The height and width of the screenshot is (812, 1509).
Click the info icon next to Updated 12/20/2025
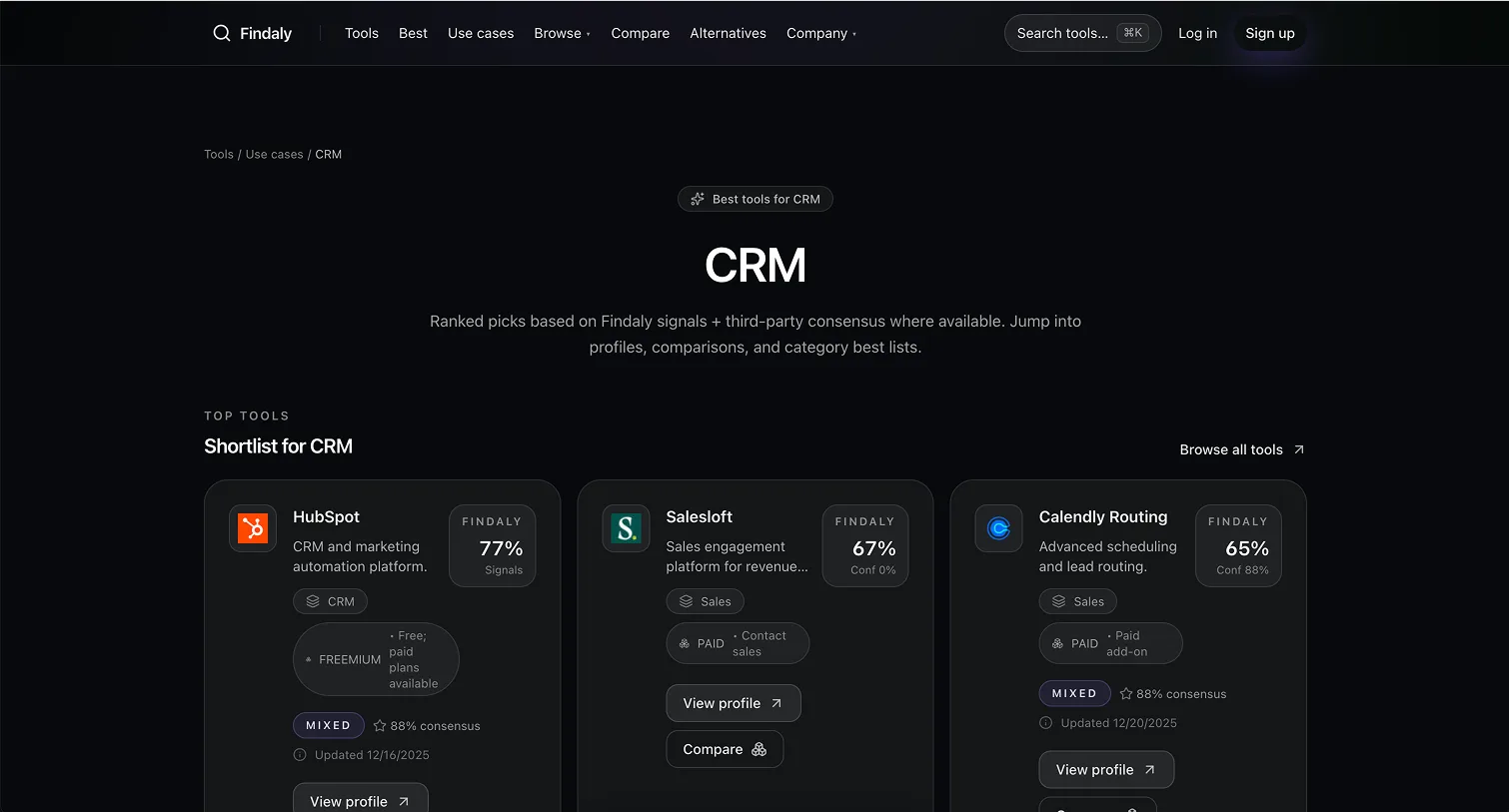(1046, 723)
